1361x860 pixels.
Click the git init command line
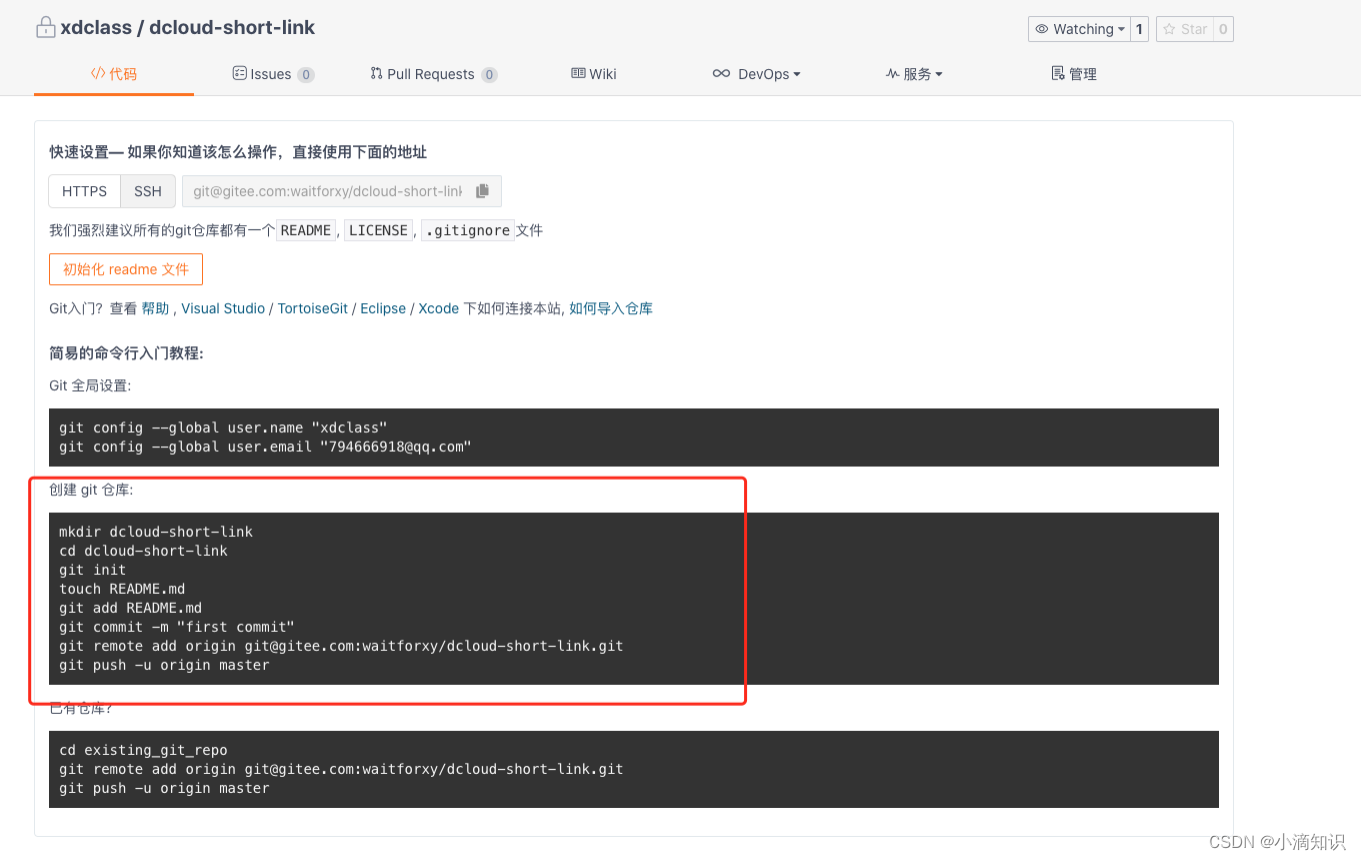93,570
